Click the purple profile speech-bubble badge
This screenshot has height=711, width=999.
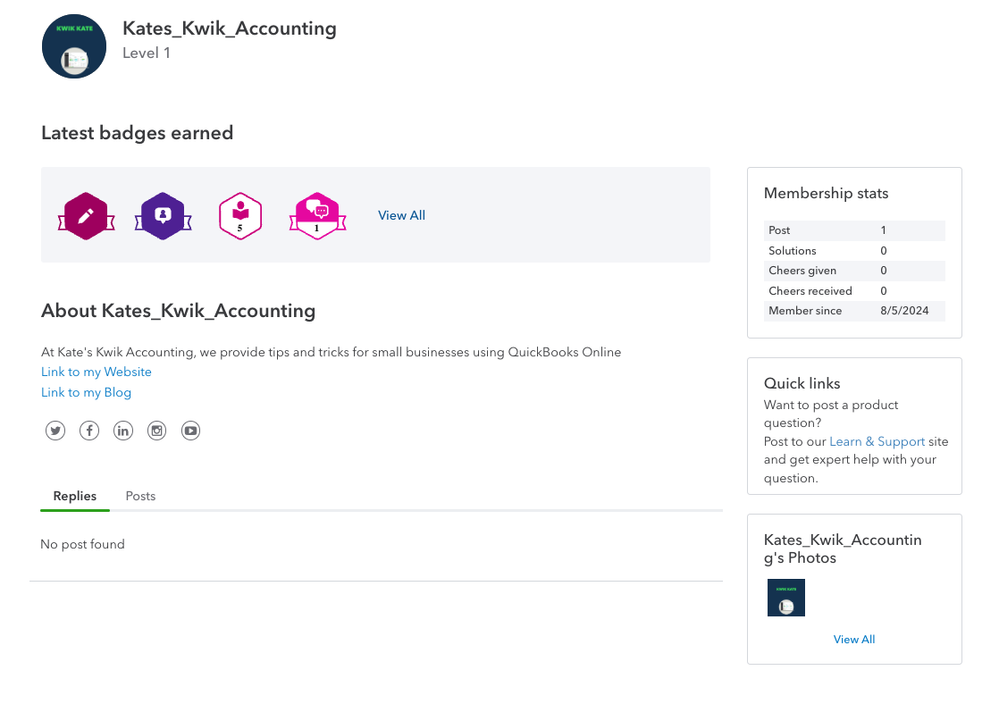(x=163, y=215)
